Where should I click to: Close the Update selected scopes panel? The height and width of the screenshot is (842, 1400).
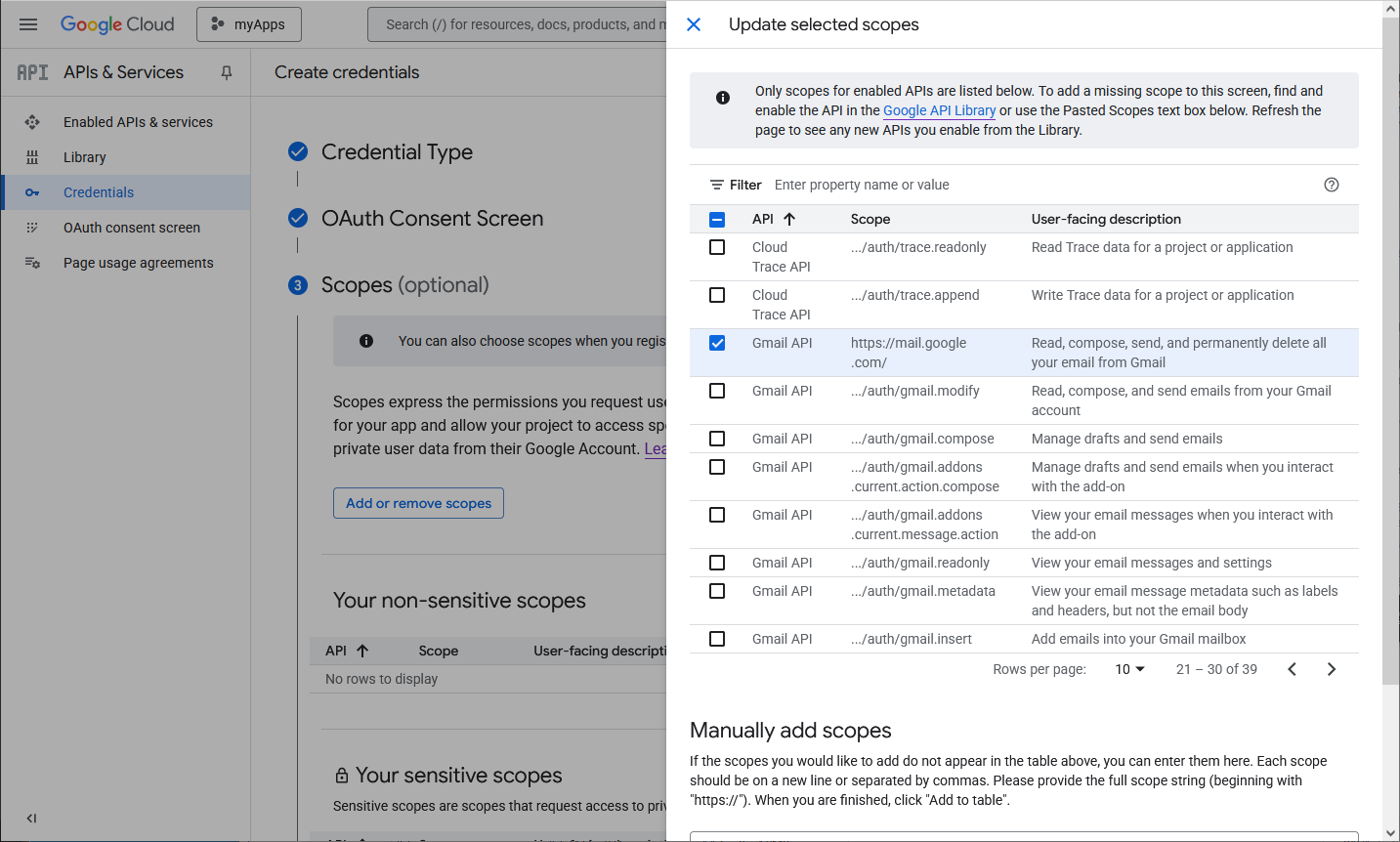tap(694, 24)
